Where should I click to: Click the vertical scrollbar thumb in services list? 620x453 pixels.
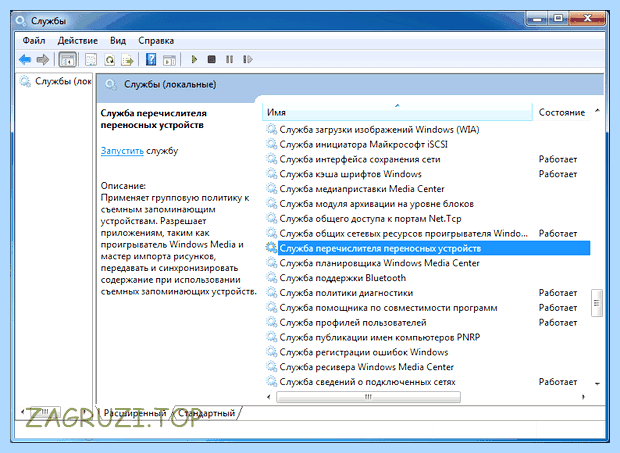point(596,303)
